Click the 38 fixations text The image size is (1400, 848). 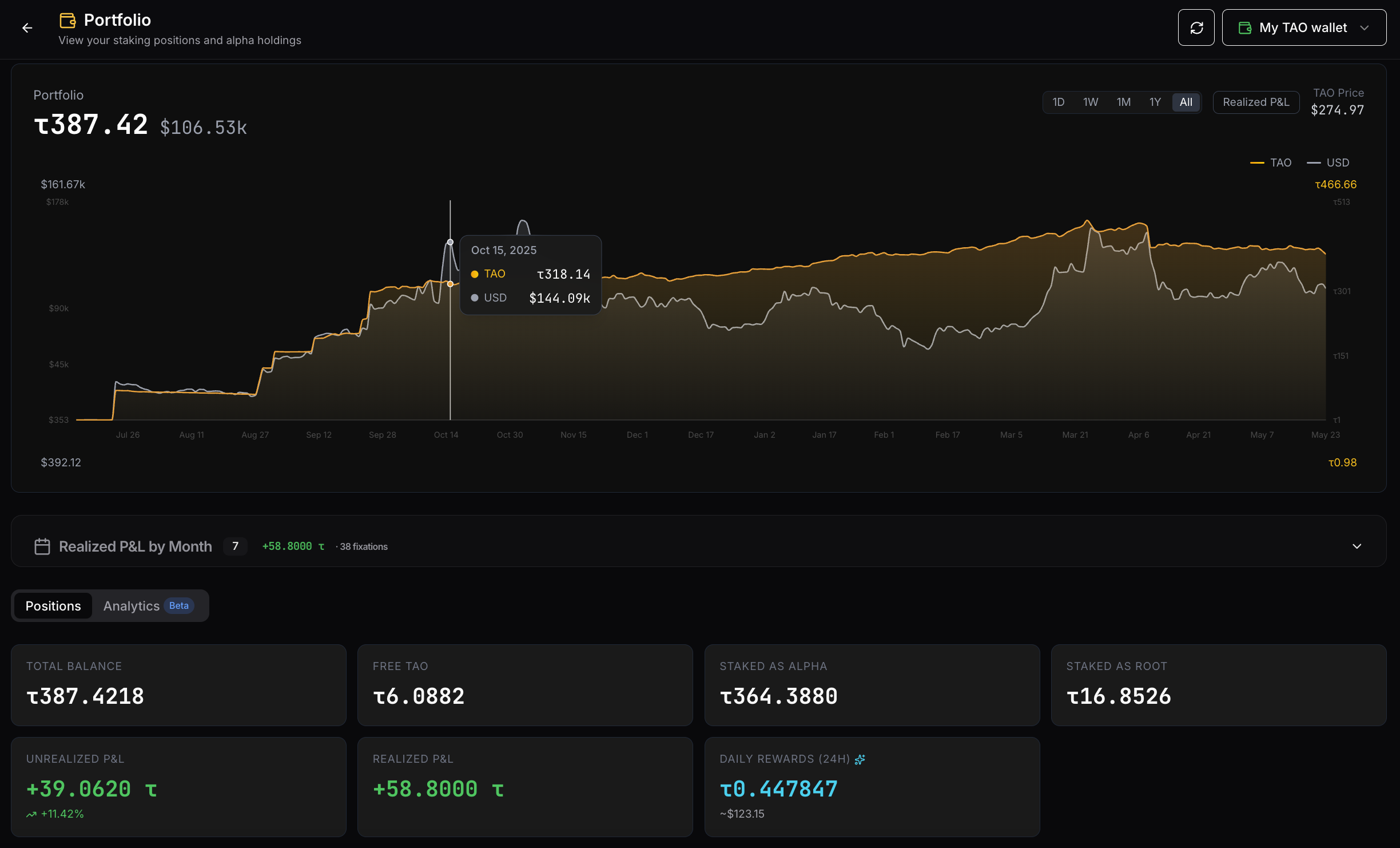tap(363, 547)
